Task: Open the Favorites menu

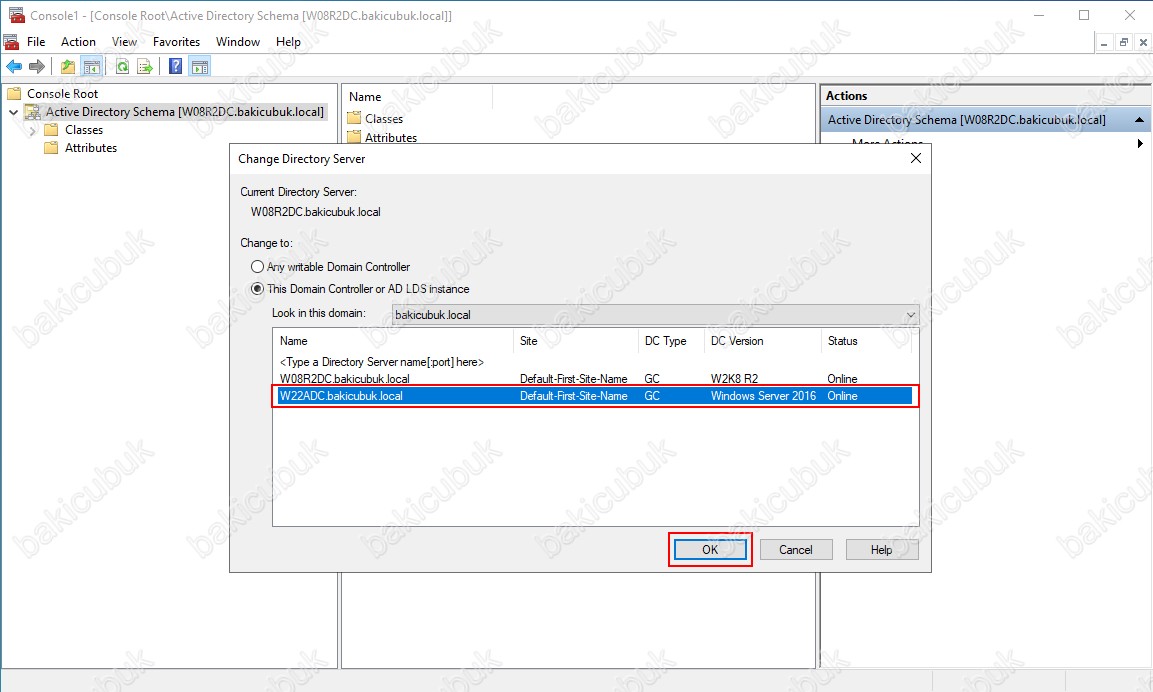Action: coord(176,42)
